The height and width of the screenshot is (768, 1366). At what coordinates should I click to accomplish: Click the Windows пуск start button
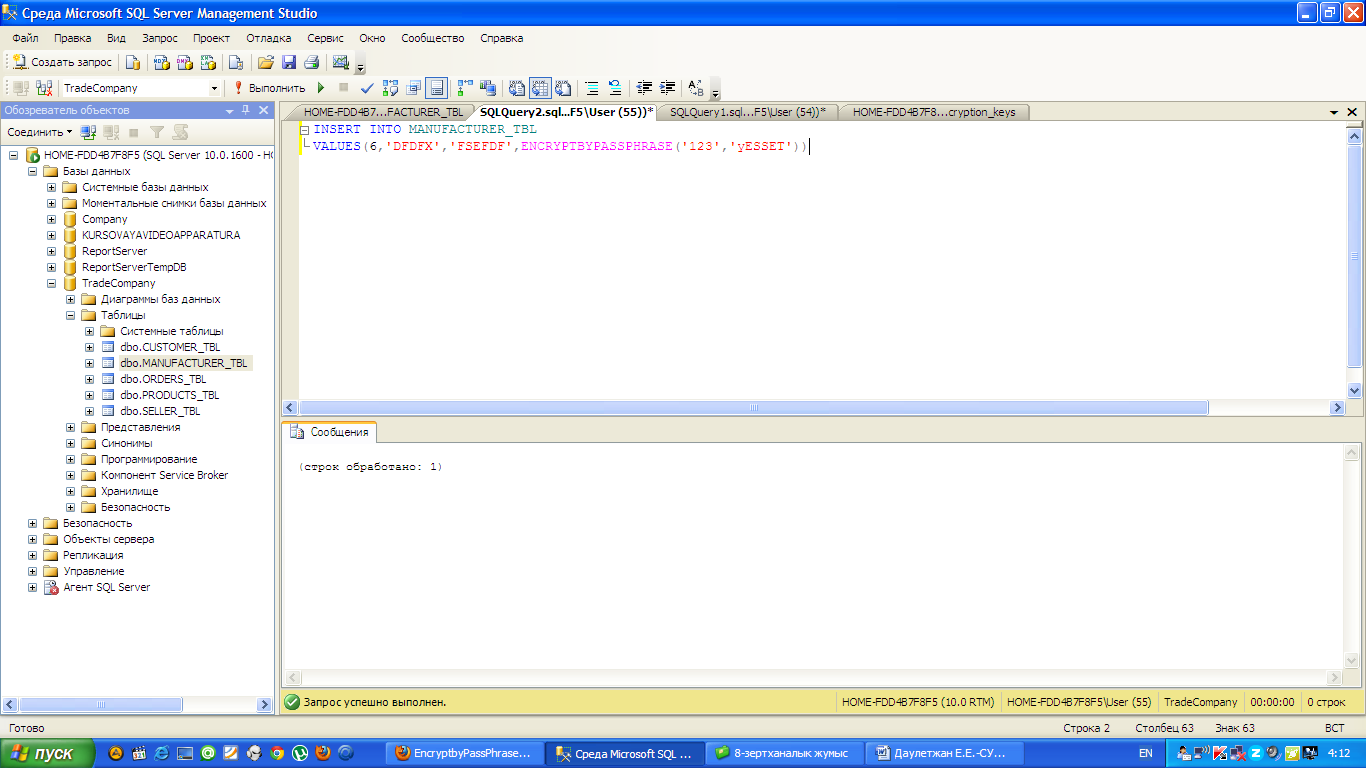47,753
